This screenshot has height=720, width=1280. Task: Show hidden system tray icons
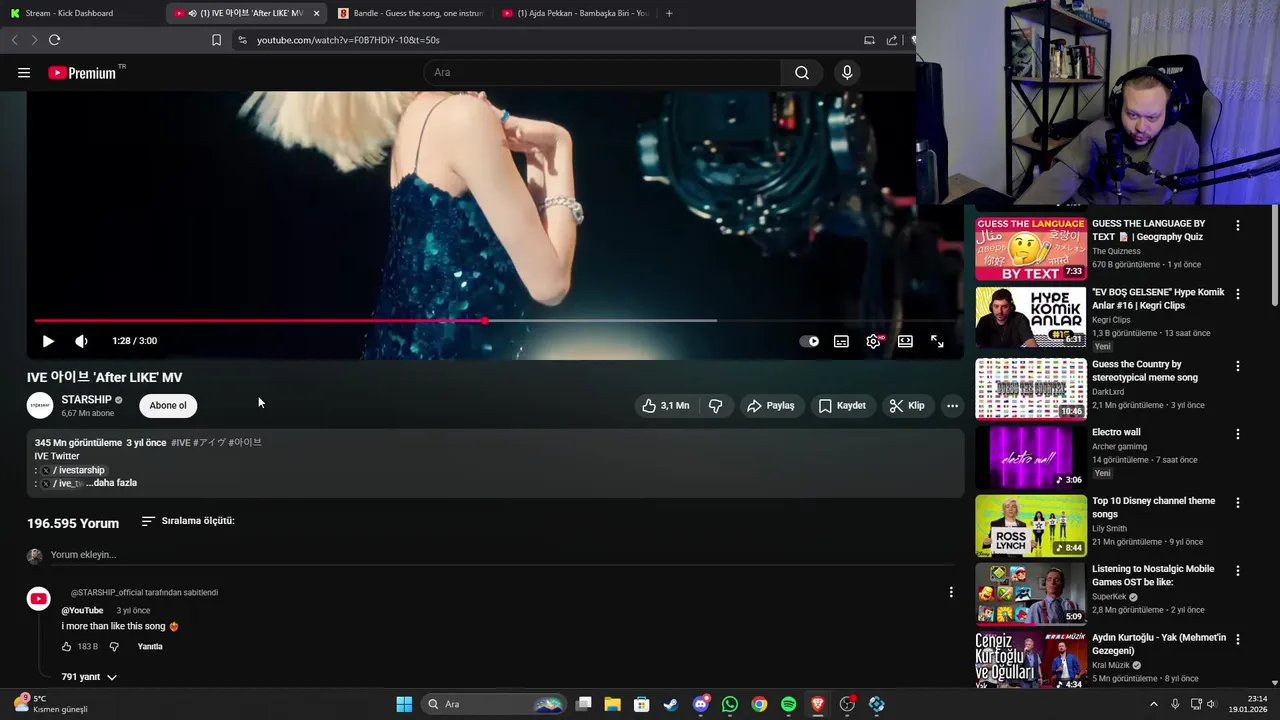point(1153,704)
